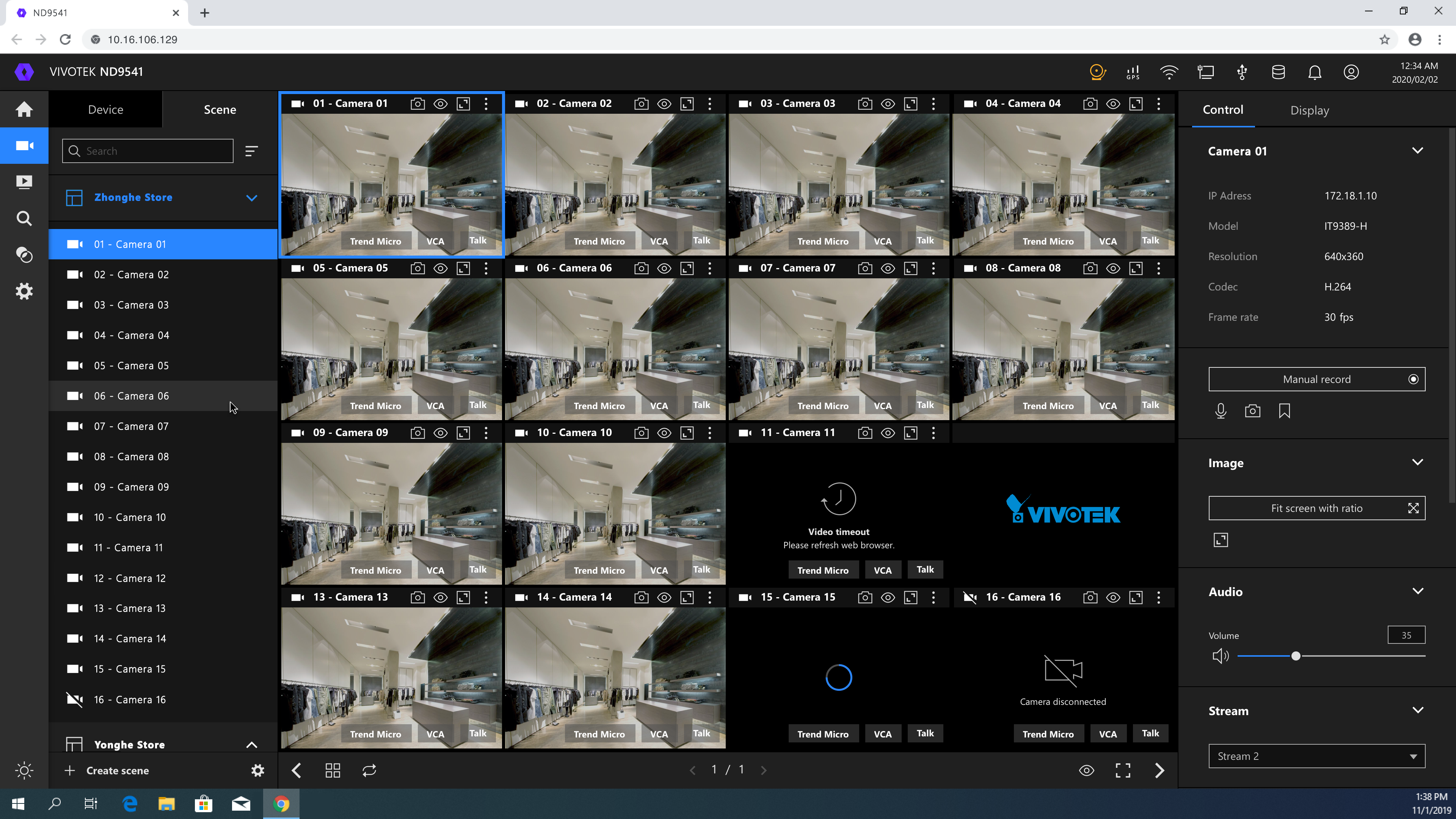Start view rotation with cycle icon

[x=369, y=770]
